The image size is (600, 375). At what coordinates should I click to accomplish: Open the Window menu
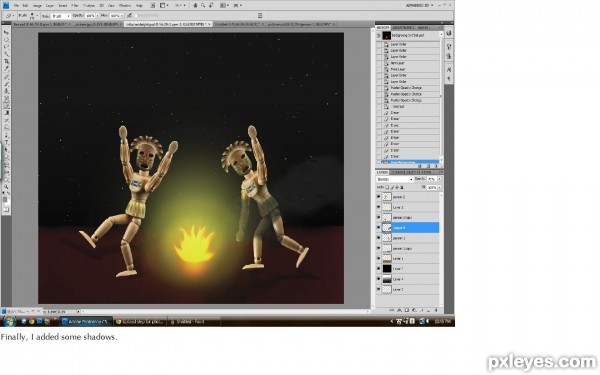tap(125, 6)
